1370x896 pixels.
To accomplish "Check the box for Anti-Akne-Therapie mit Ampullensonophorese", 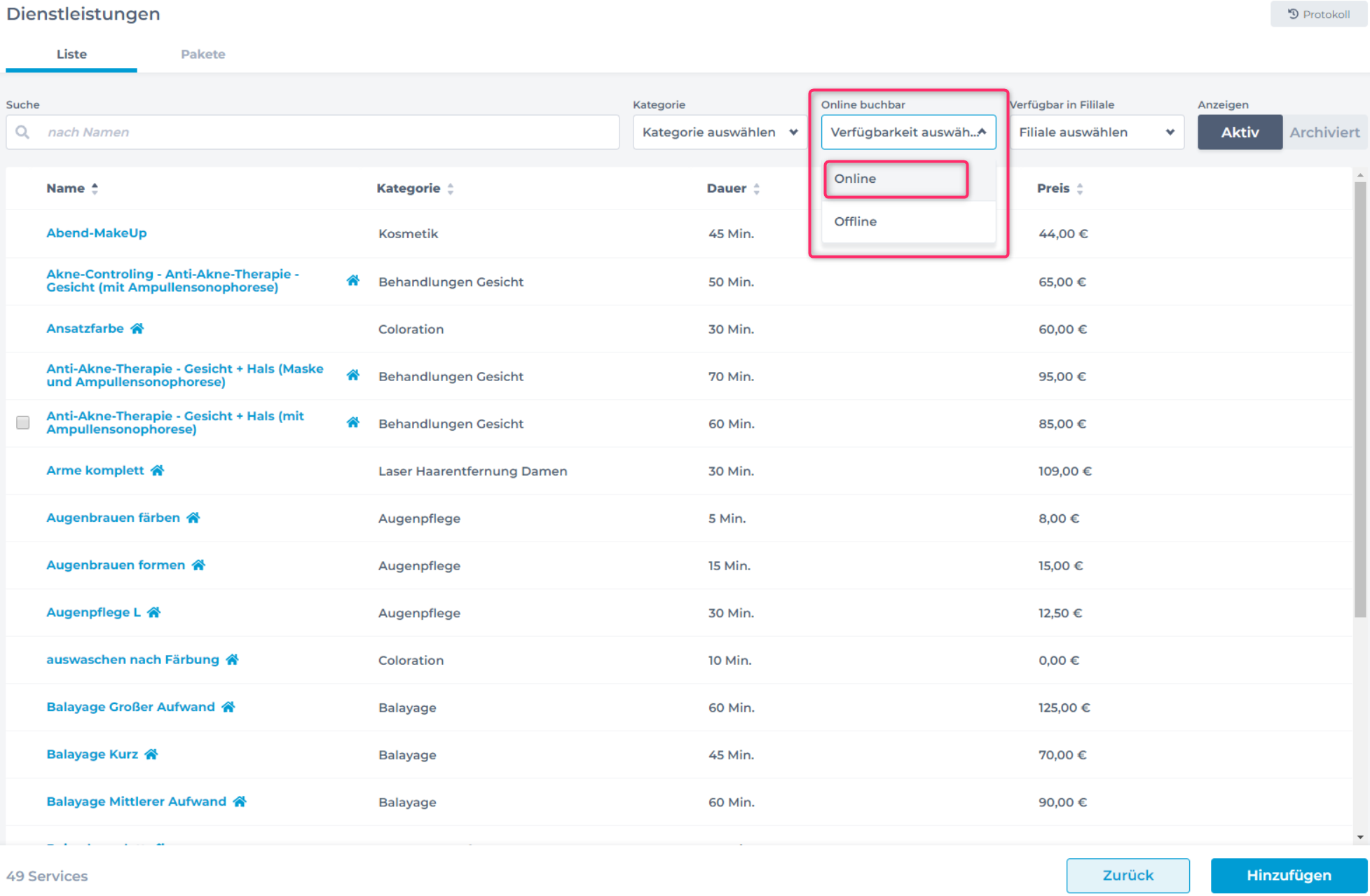I will click(x=23, y=422).
